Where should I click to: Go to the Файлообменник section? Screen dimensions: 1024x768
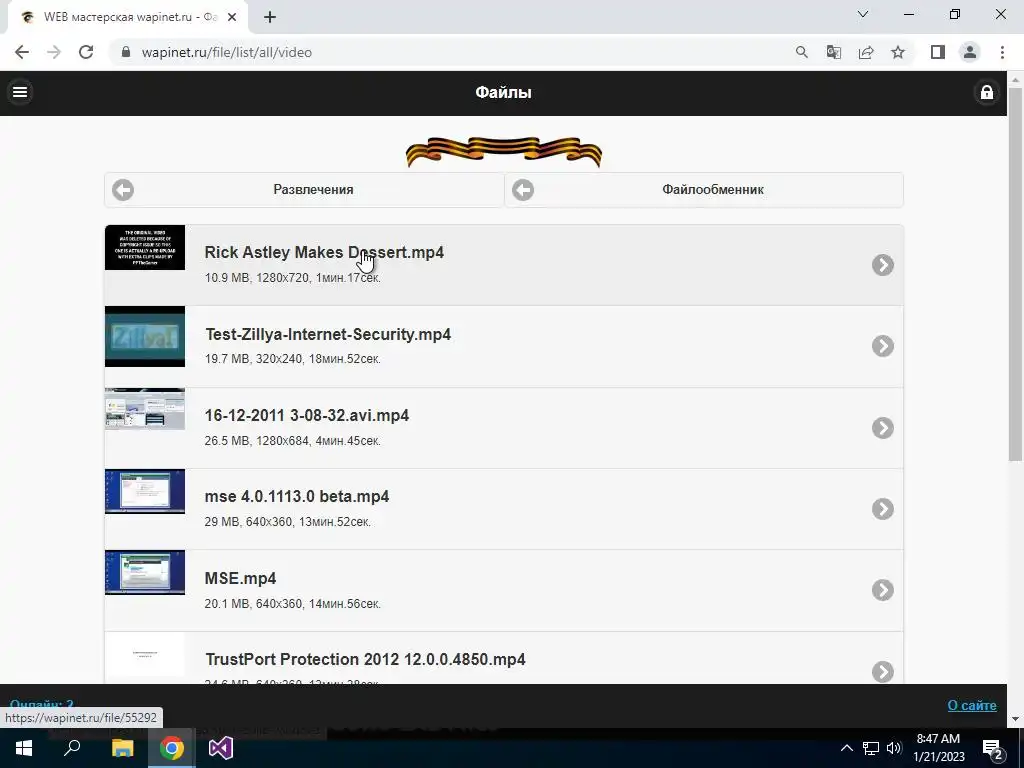click(x=704, y=190)
